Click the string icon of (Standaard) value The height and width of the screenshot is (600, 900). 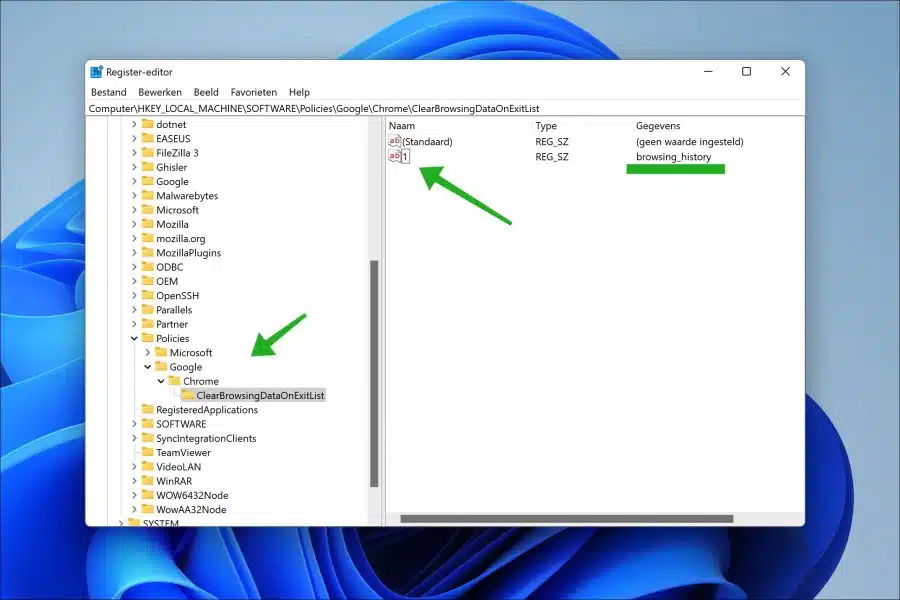[x=394, y=141]
